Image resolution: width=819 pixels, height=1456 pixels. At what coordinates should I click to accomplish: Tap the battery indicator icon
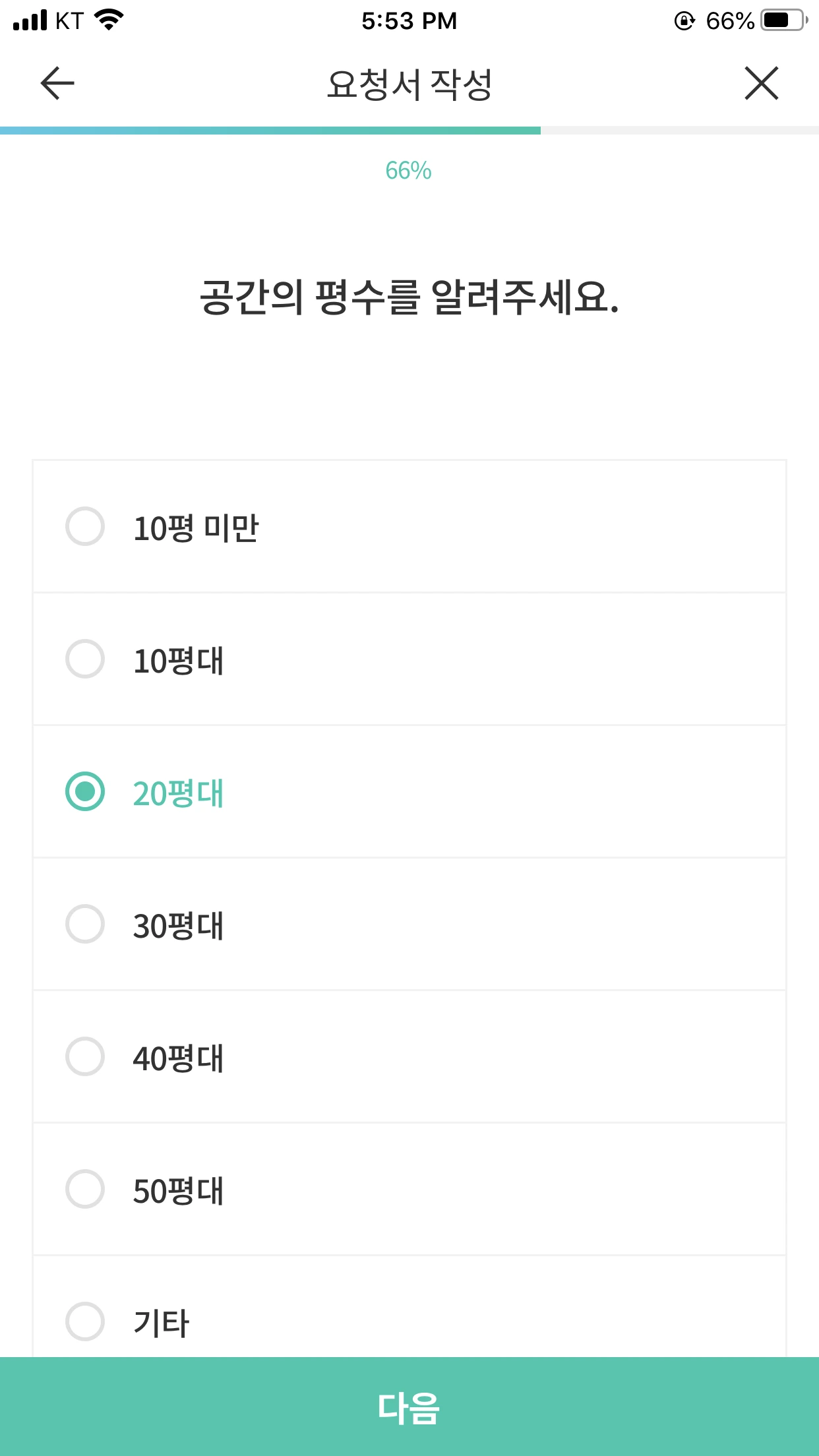[x=783, y=20]
